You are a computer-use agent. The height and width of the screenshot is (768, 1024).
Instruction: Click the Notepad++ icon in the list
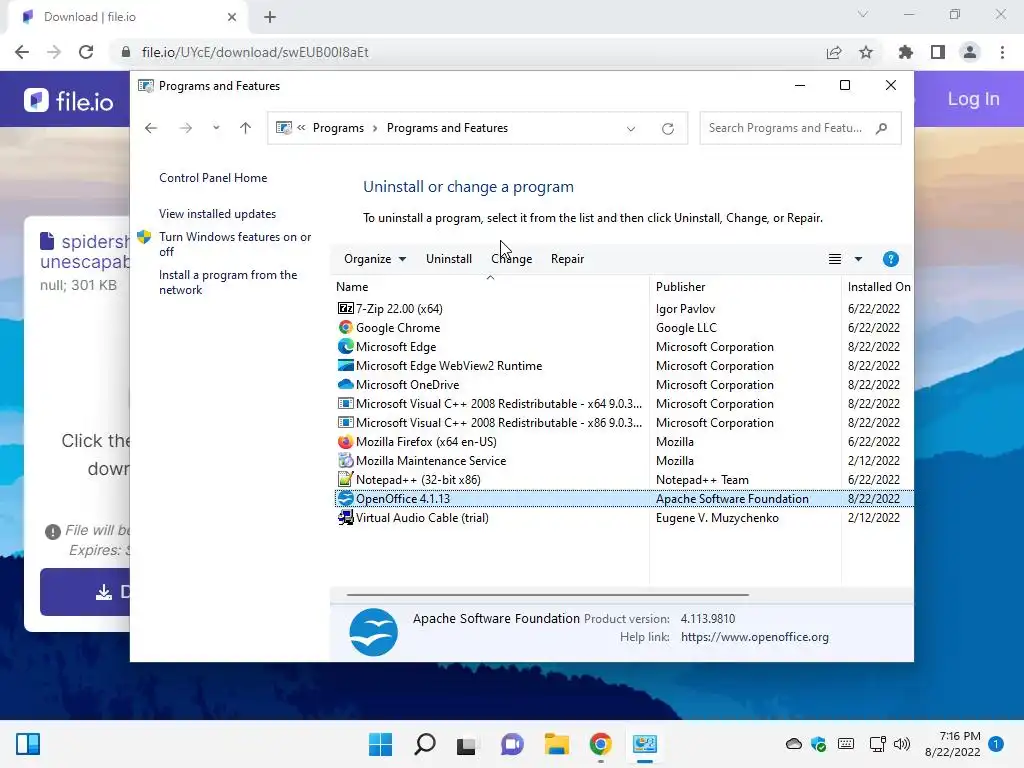click(345, 479)
